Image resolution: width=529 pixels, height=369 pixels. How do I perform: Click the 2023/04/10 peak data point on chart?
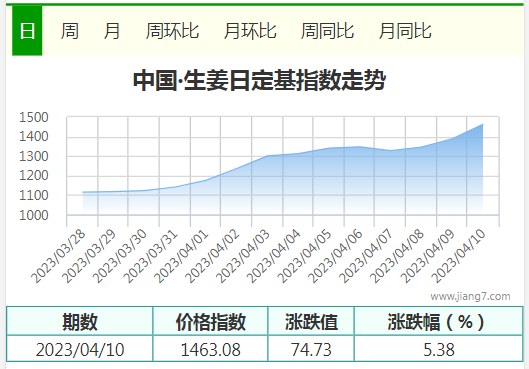483,124
